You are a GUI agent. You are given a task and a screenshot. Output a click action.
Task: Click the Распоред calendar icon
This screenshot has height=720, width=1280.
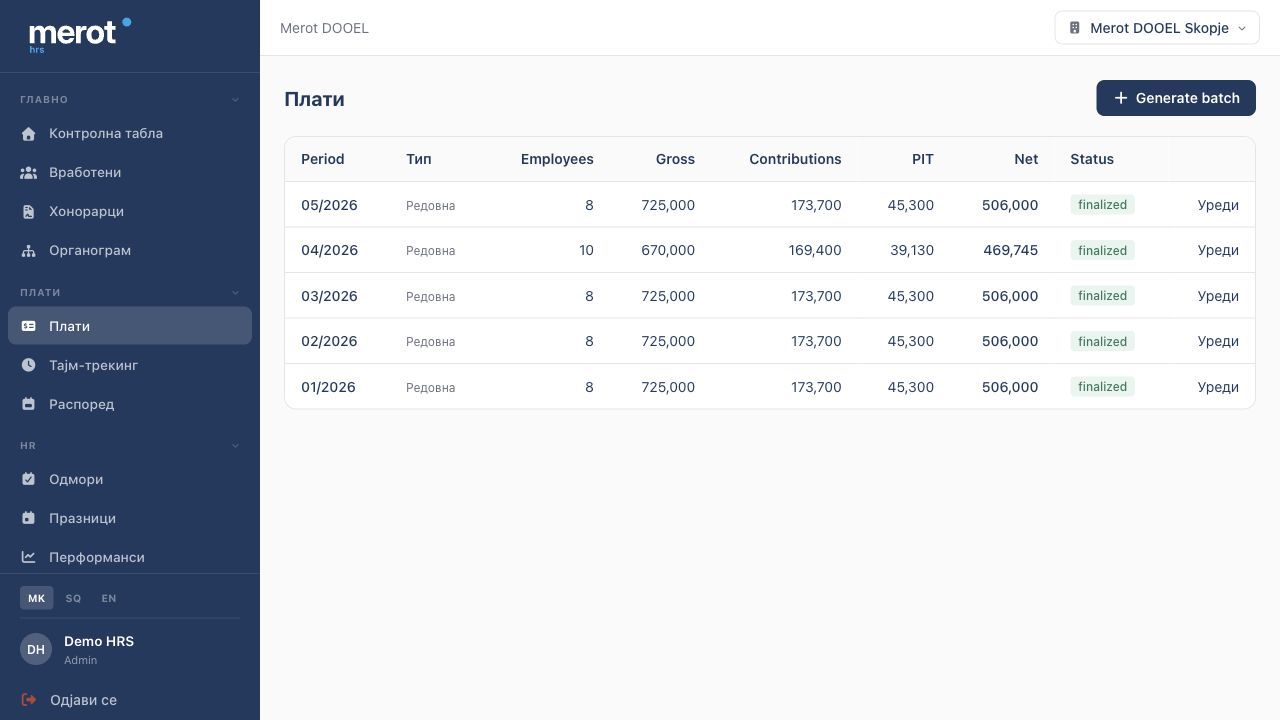point(29,405)
